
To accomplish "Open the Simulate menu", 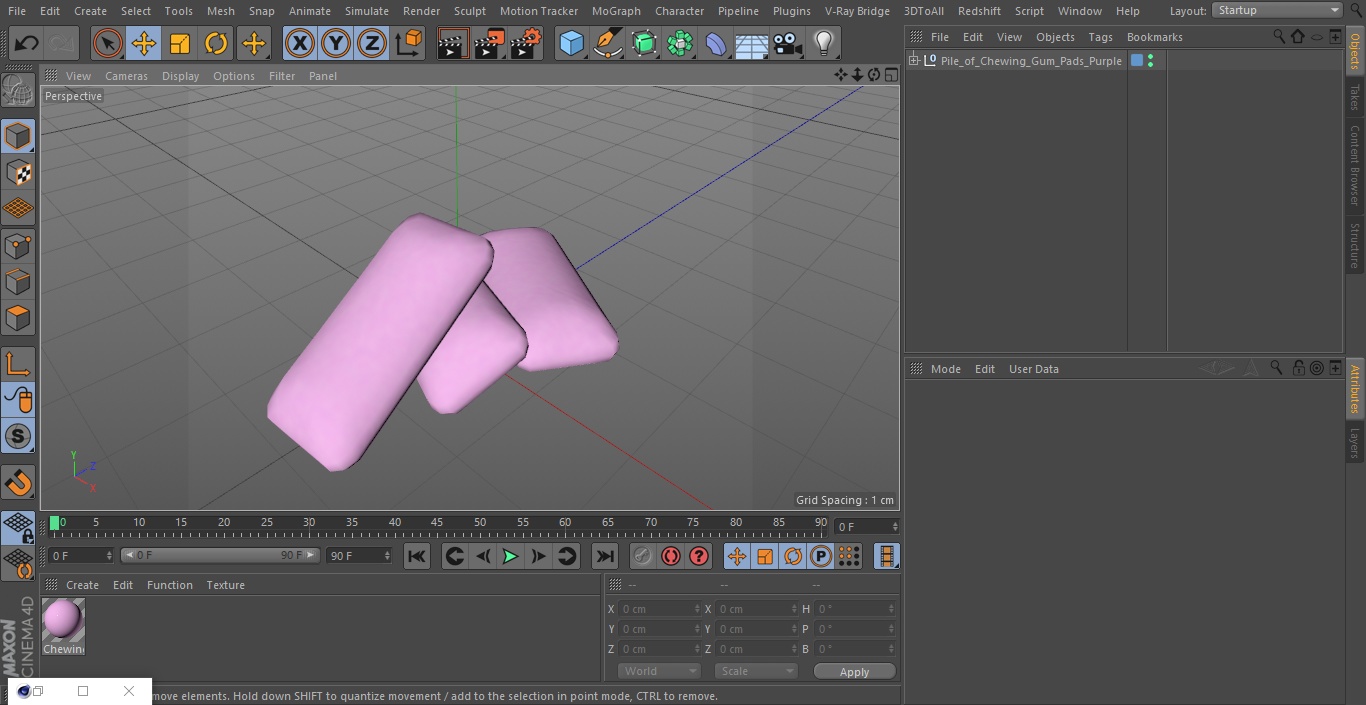I will (367, 11).
